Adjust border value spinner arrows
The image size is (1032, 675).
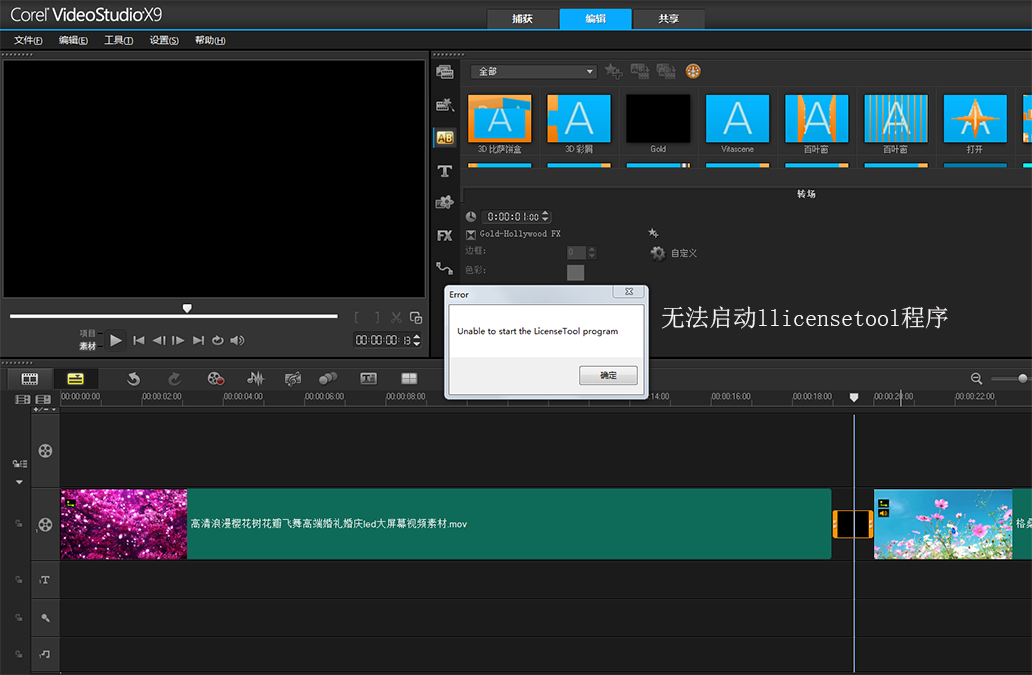click(x=592, y=253)
